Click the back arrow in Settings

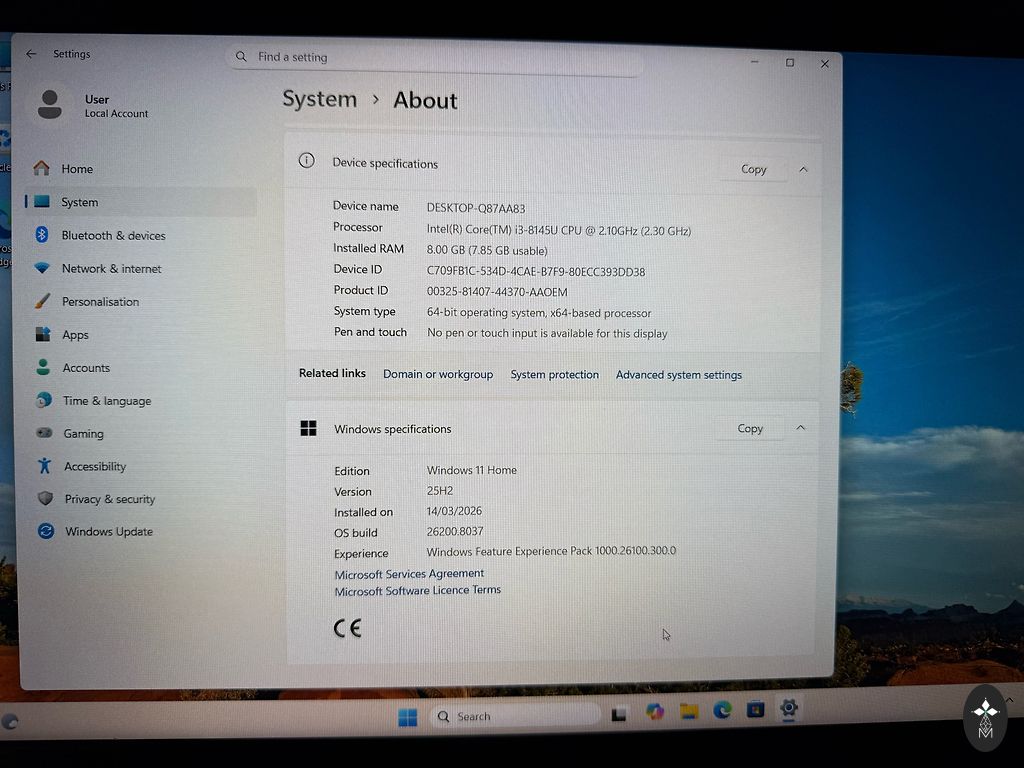click(31, 54)
